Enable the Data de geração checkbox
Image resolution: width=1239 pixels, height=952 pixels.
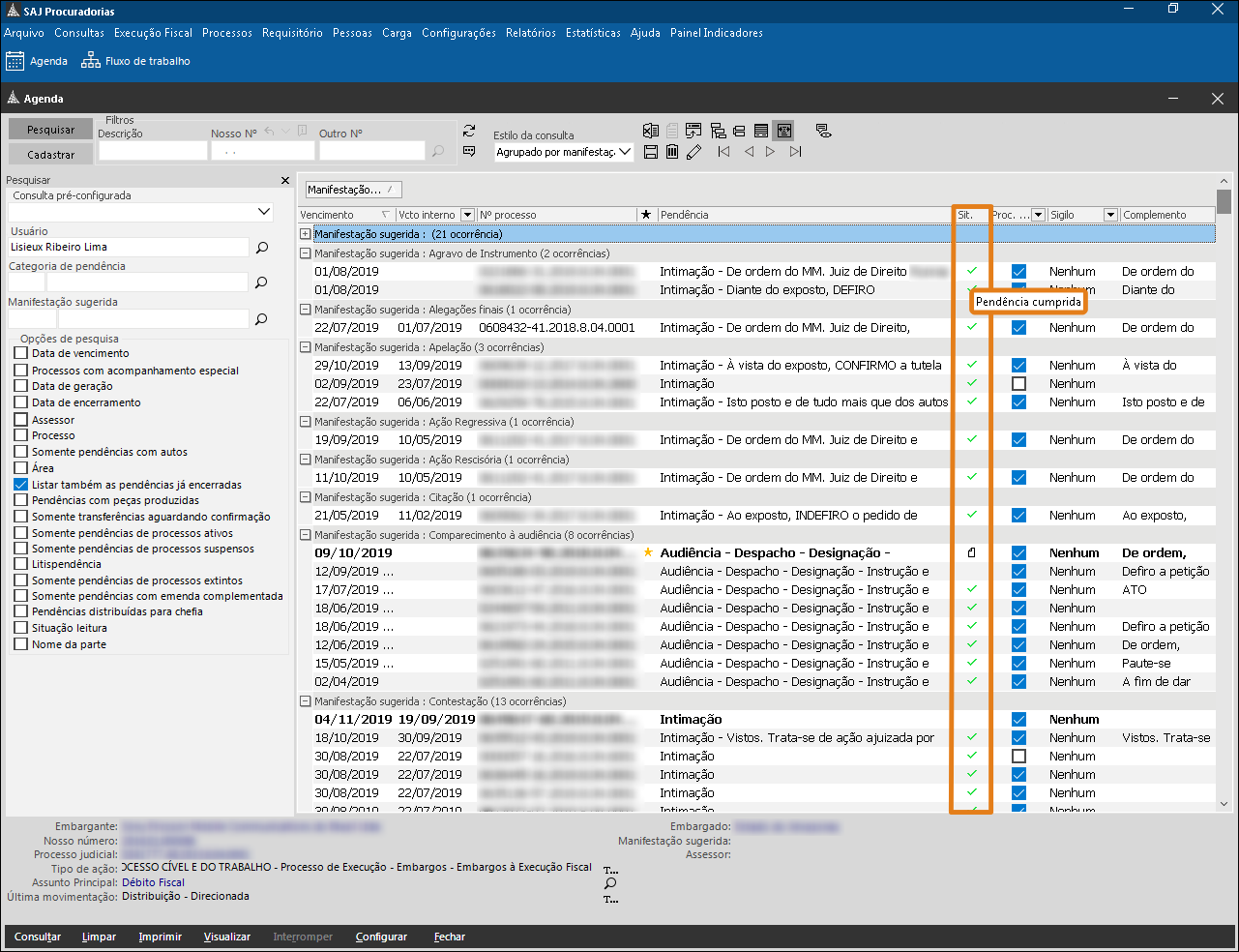coord(21,386)
